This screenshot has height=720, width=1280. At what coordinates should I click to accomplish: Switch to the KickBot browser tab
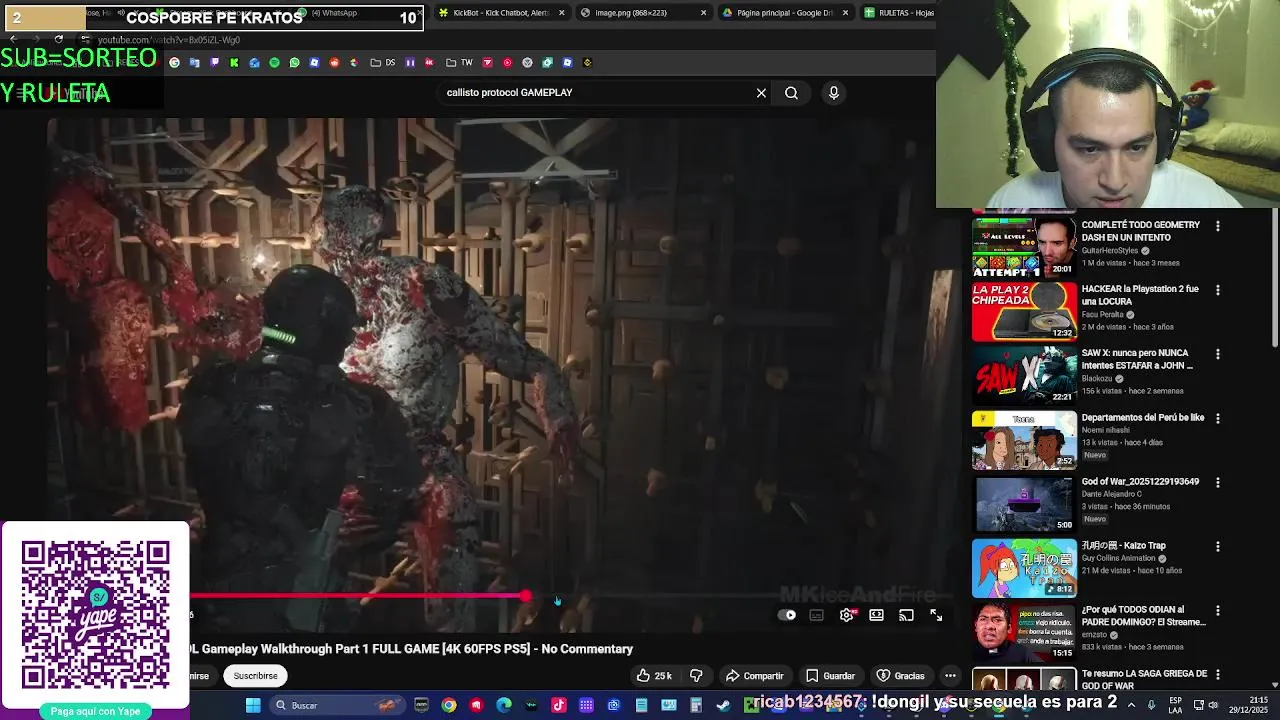(500, 13)
